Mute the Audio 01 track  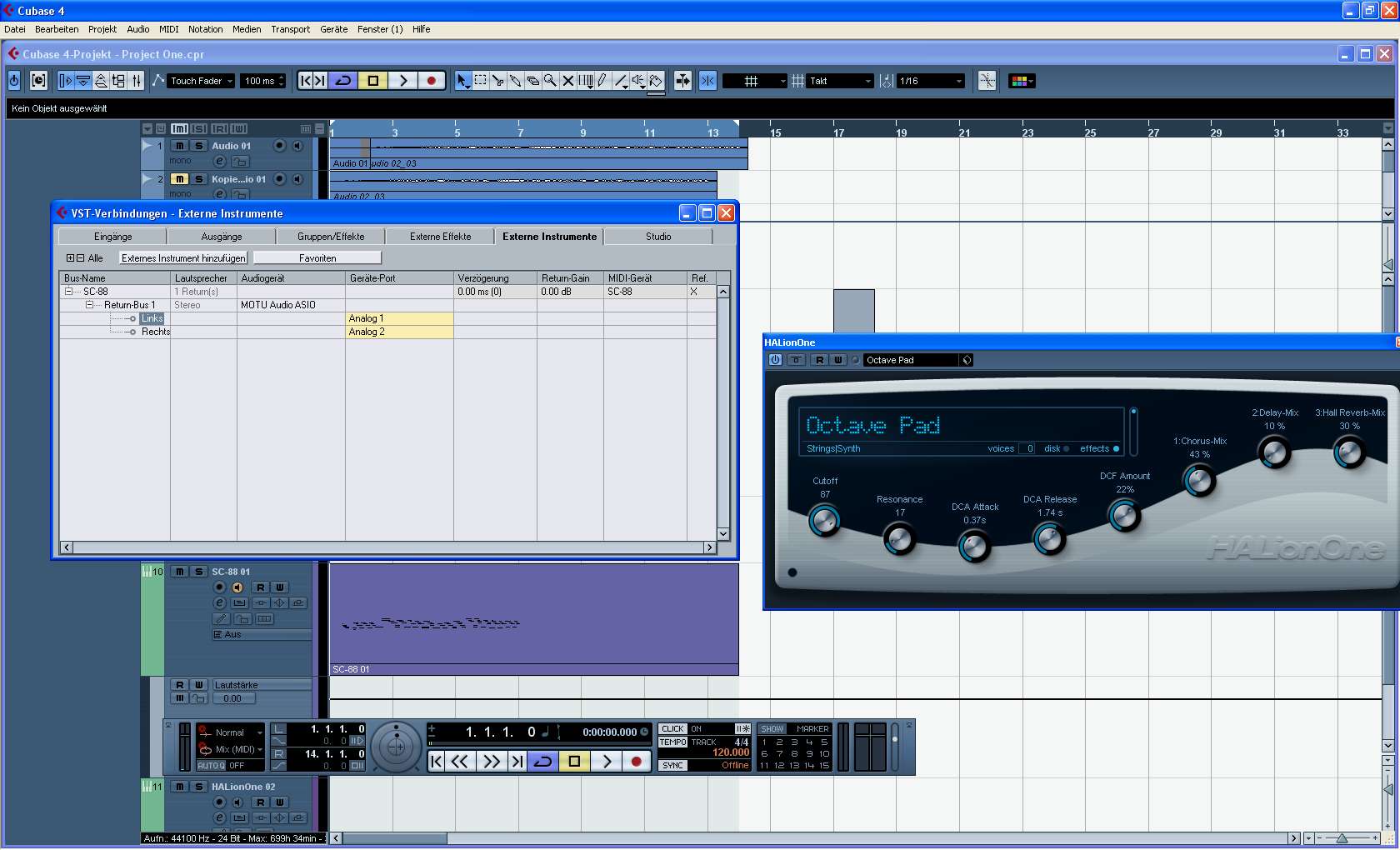tap(179, 146)
